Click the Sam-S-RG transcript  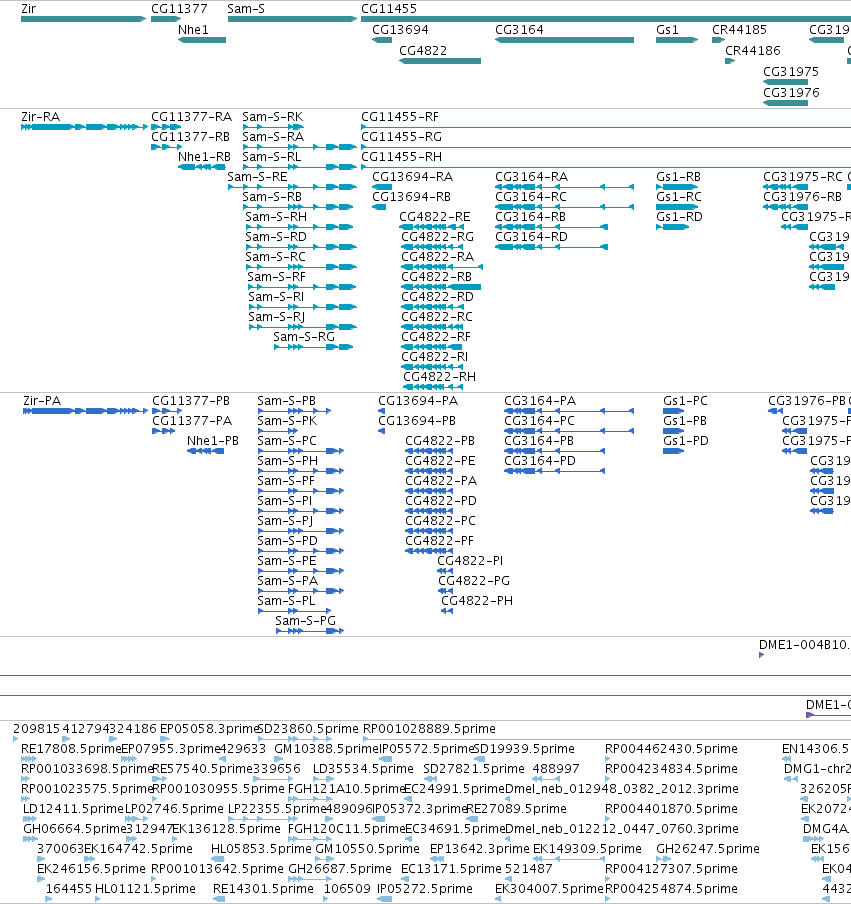313,347
